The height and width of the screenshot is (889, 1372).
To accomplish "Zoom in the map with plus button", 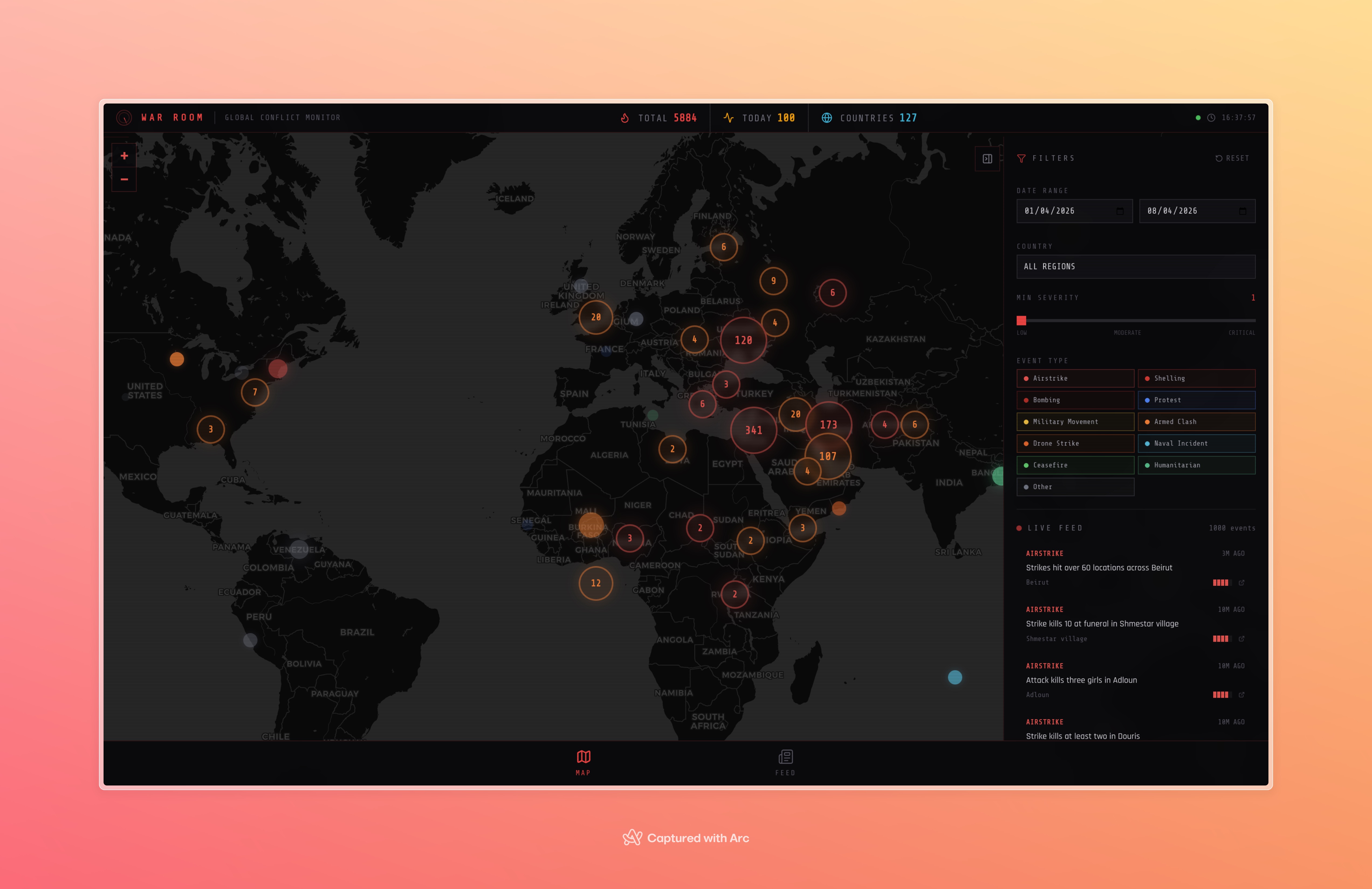I will coord(124,156).
